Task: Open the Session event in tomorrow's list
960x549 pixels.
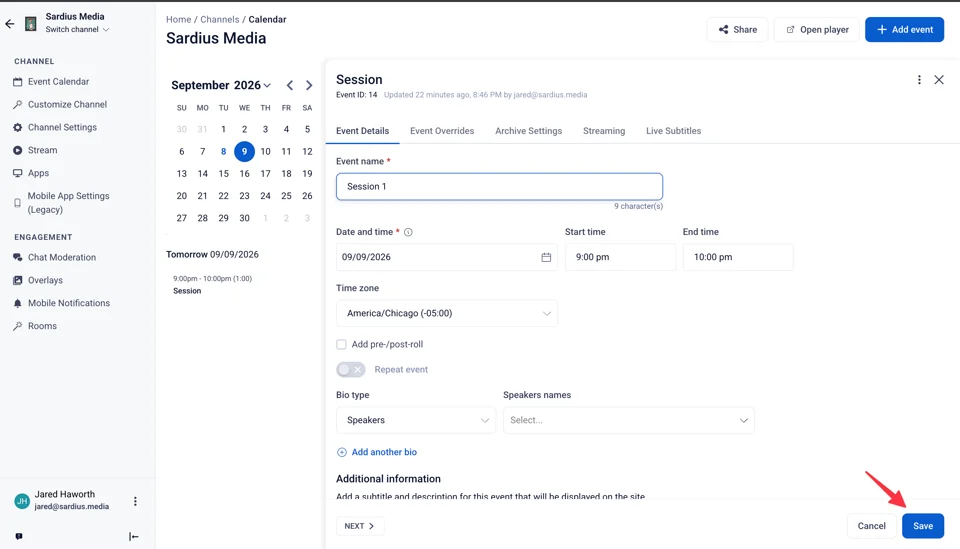Action: coord(212,285)
